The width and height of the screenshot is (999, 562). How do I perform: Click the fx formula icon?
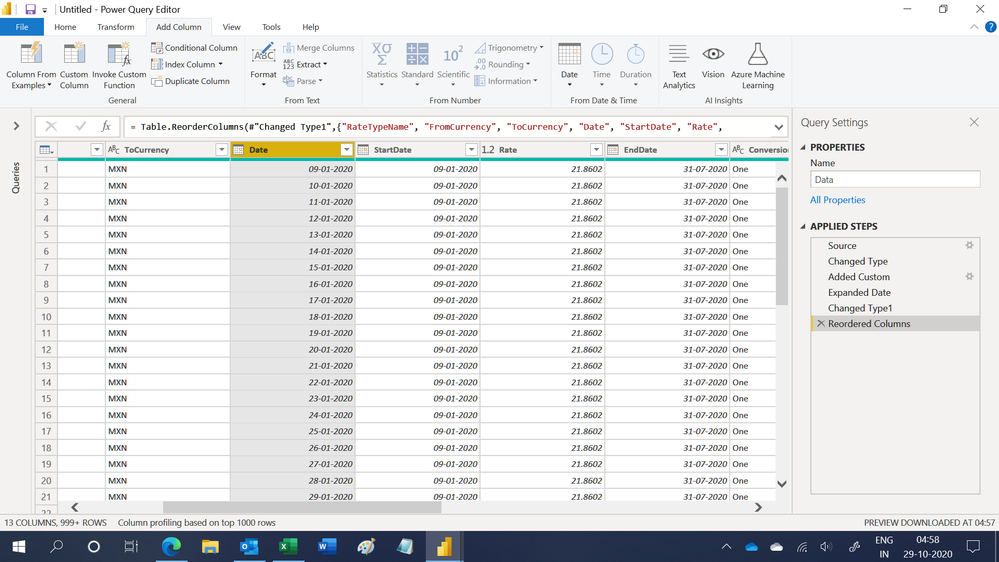pyautogui.click(x=106, y=126)
